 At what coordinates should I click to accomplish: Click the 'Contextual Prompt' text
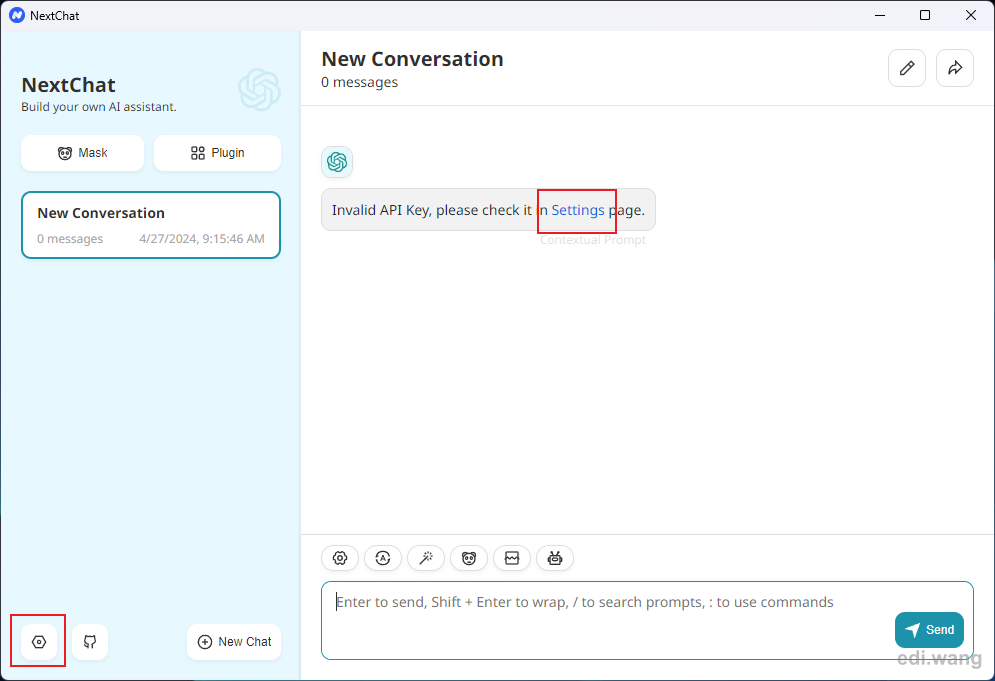[593, 240]
